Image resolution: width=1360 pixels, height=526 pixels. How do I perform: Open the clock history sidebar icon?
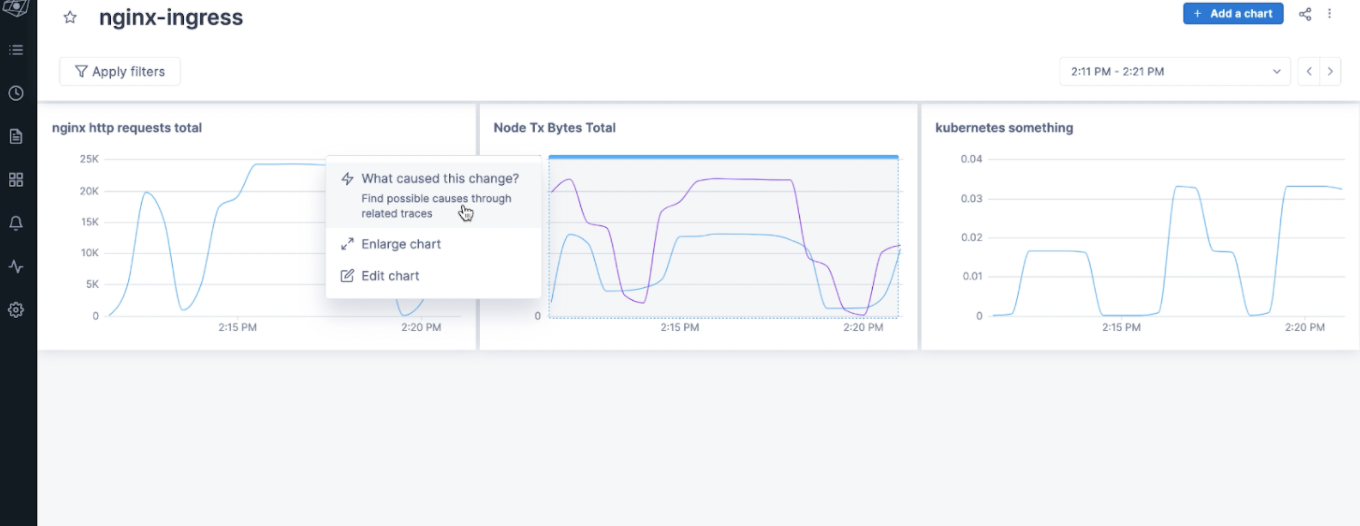(x=16, y=93)
